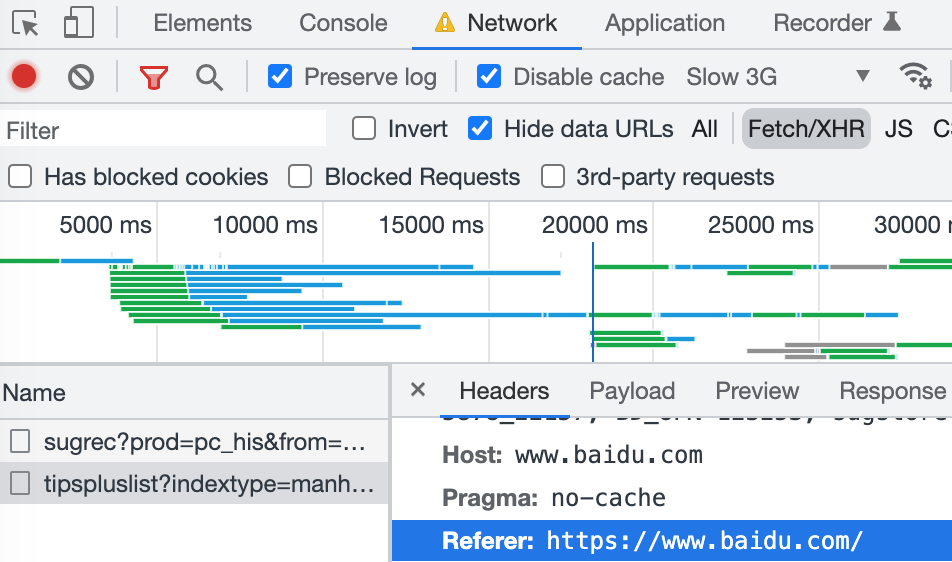
Task: Stop recording network log
Action: coord(24,77)
